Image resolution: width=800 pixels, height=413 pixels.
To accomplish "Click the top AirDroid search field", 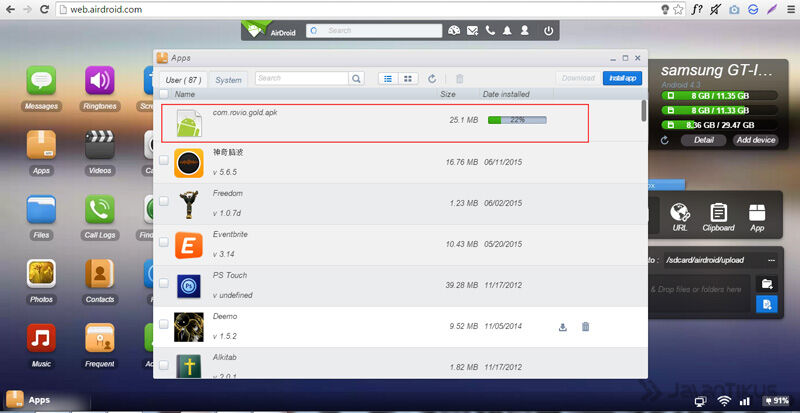I will click(x=374, y=31).
